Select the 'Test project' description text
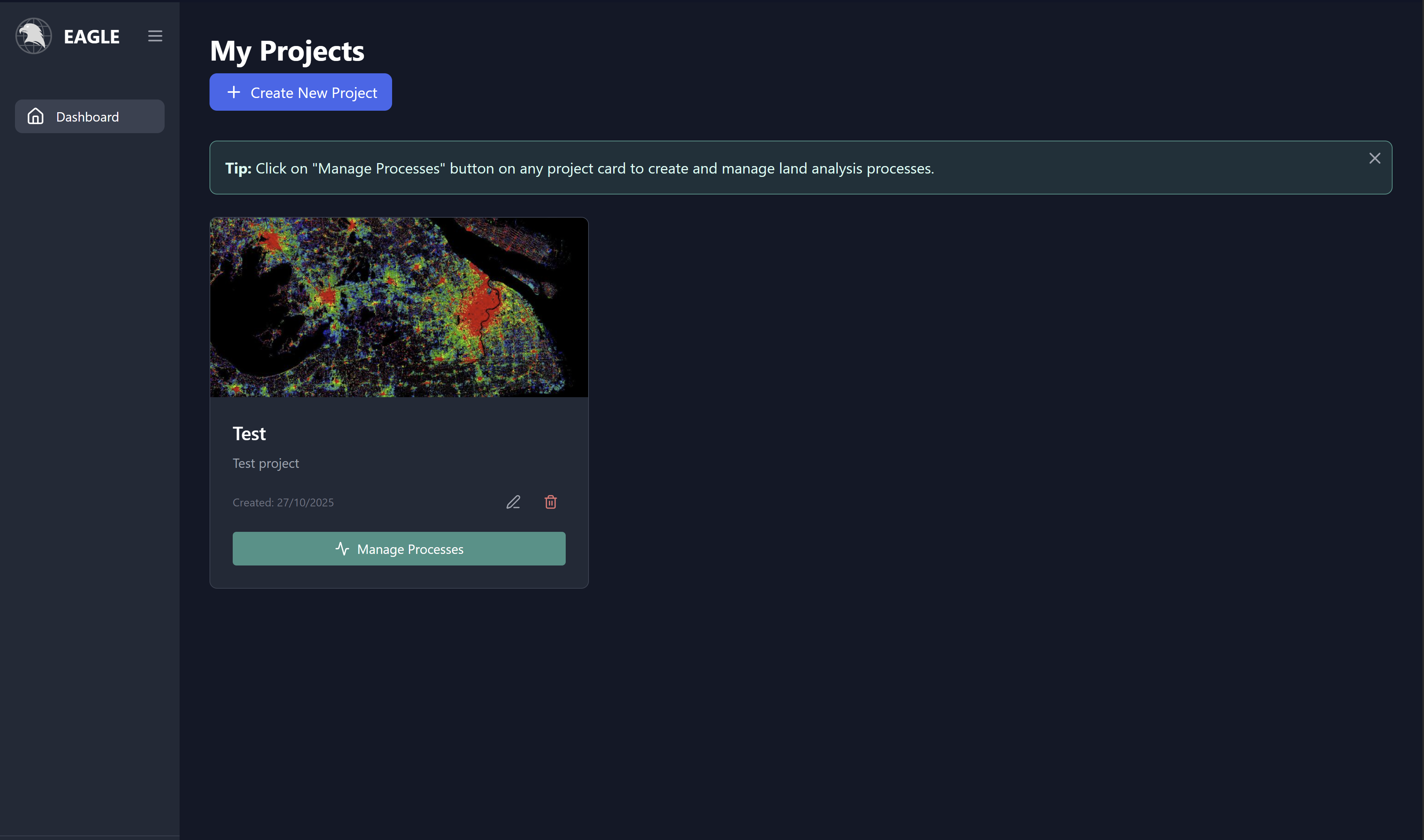This screenshot has height=840, width=1424. coord(266,464)
